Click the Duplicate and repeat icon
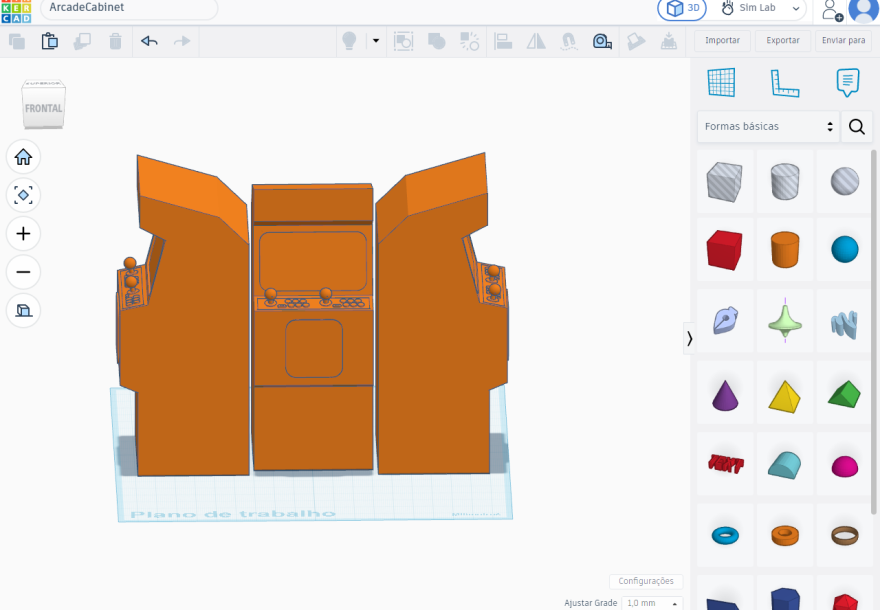Viewport: 880px width, 610px height. (82, 42)
